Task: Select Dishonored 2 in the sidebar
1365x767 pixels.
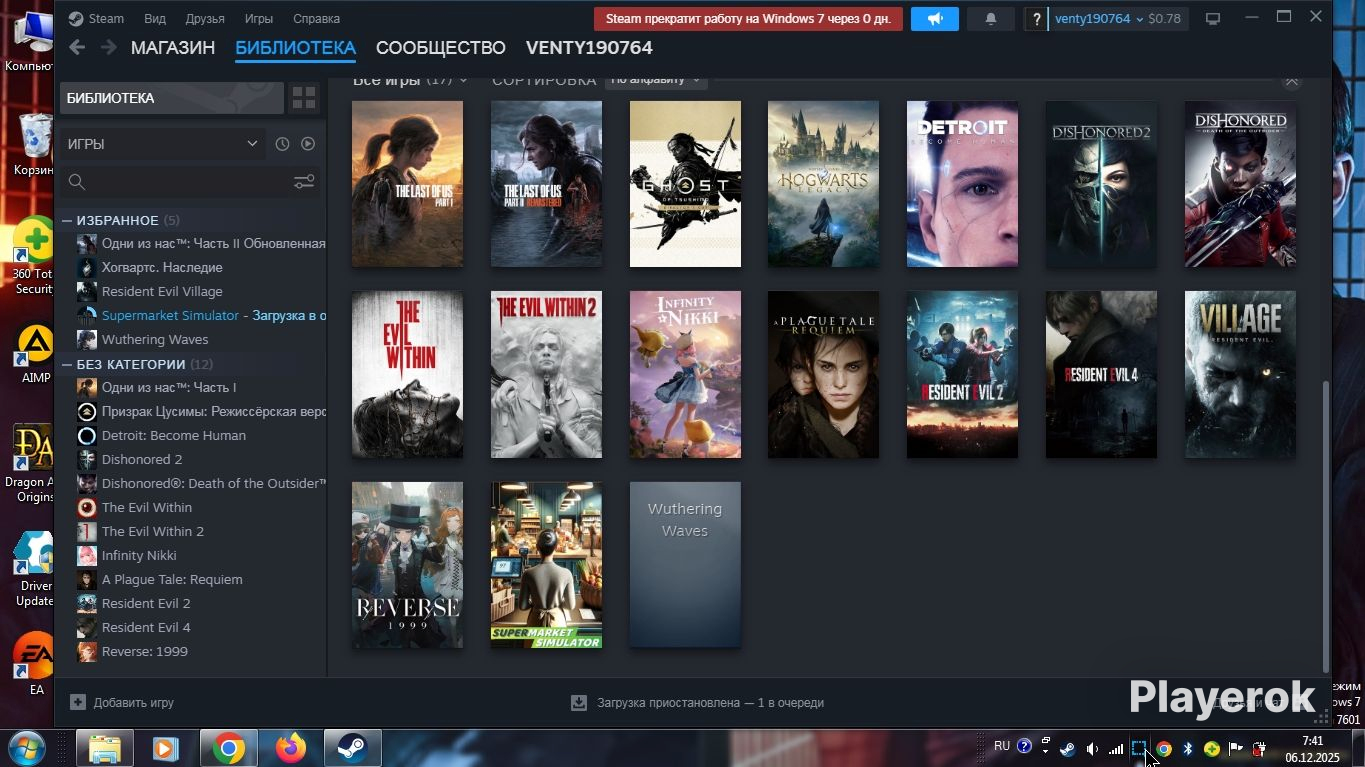Action: tap(142, 459)
